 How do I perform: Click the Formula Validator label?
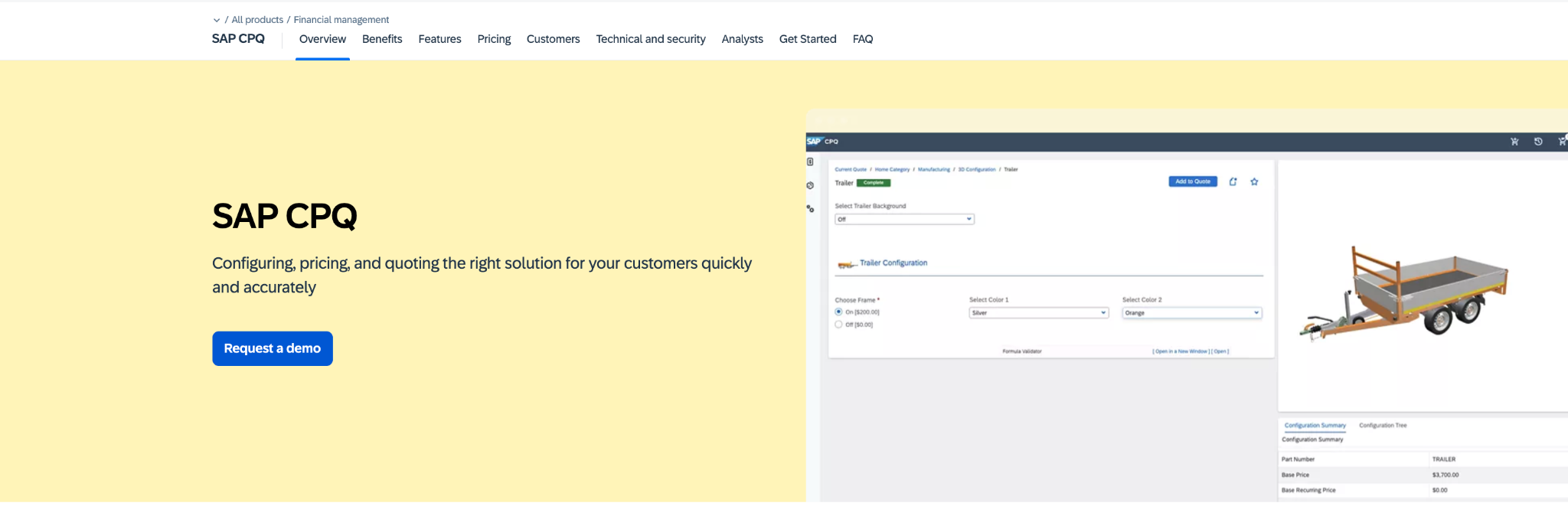(x=1022, y=351)
